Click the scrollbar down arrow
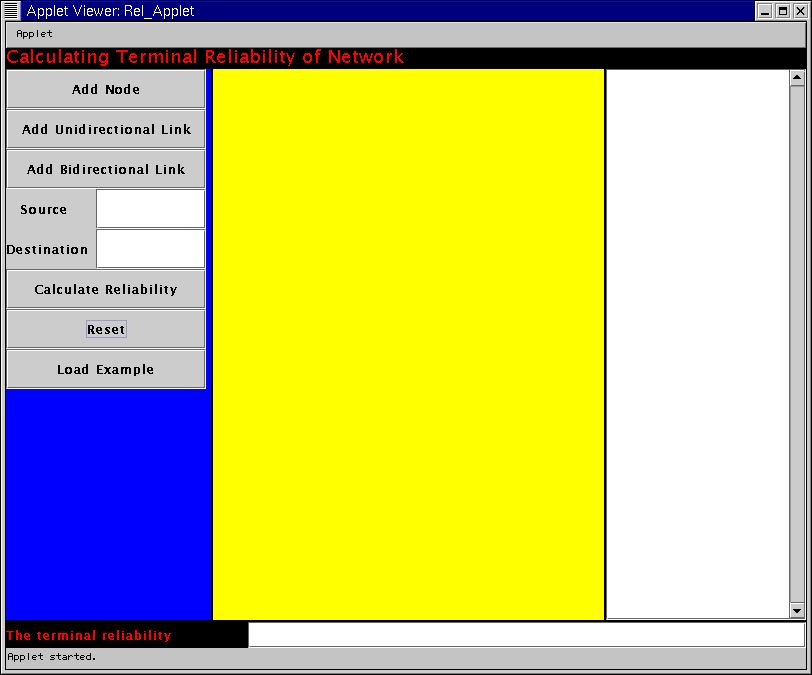 (797, 611)
